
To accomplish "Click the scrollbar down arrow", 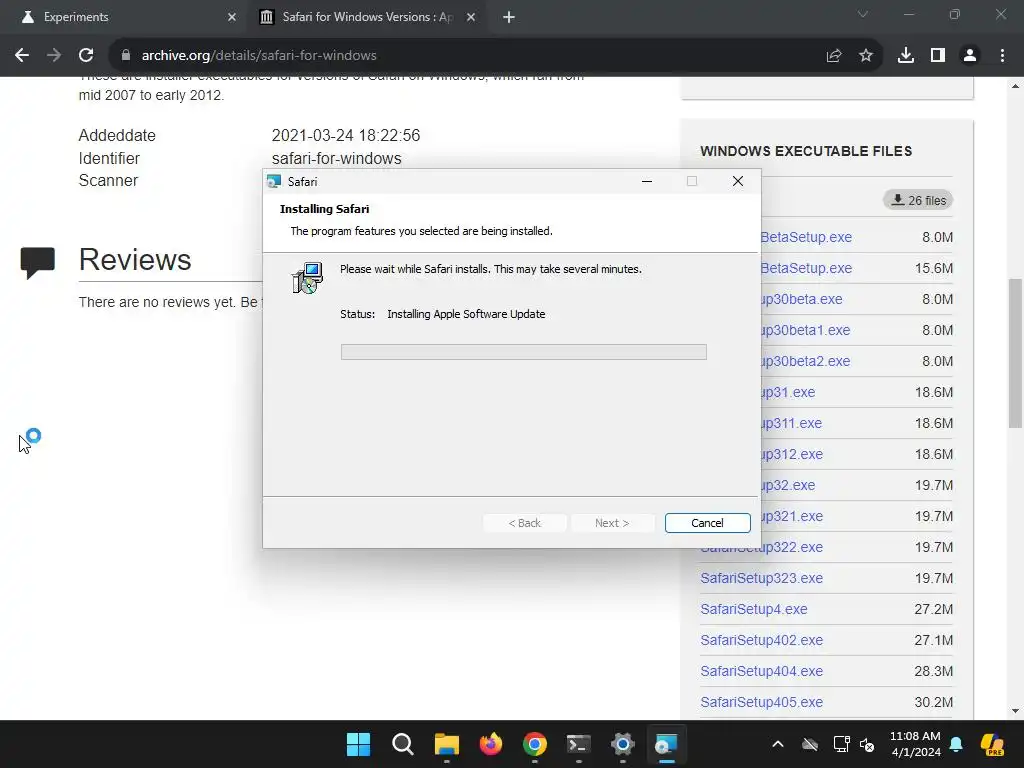I will (1015, 711).
